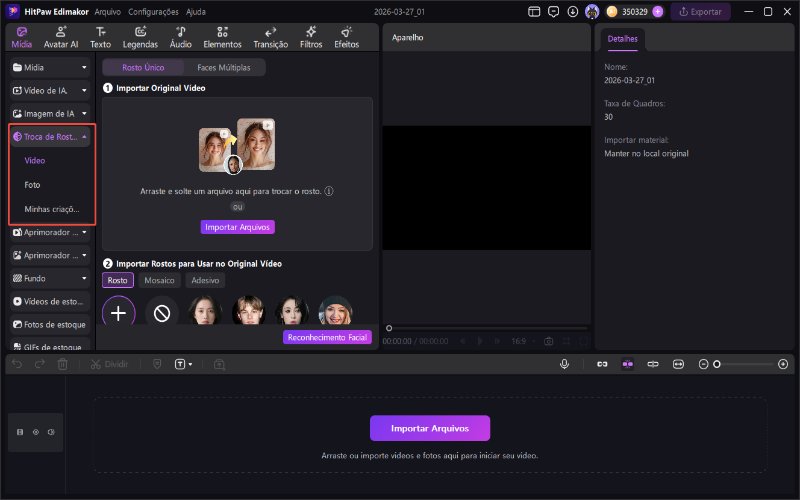Select the no-face (none) icon

pyautogui.click(x=162, y=313)
